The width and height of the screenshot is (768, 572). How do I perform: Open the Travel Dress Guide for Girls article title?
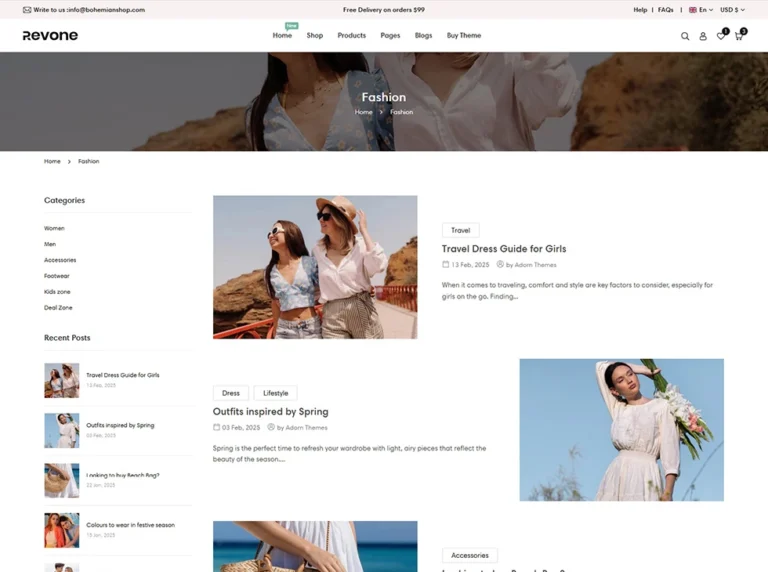(x=504, y=249)
